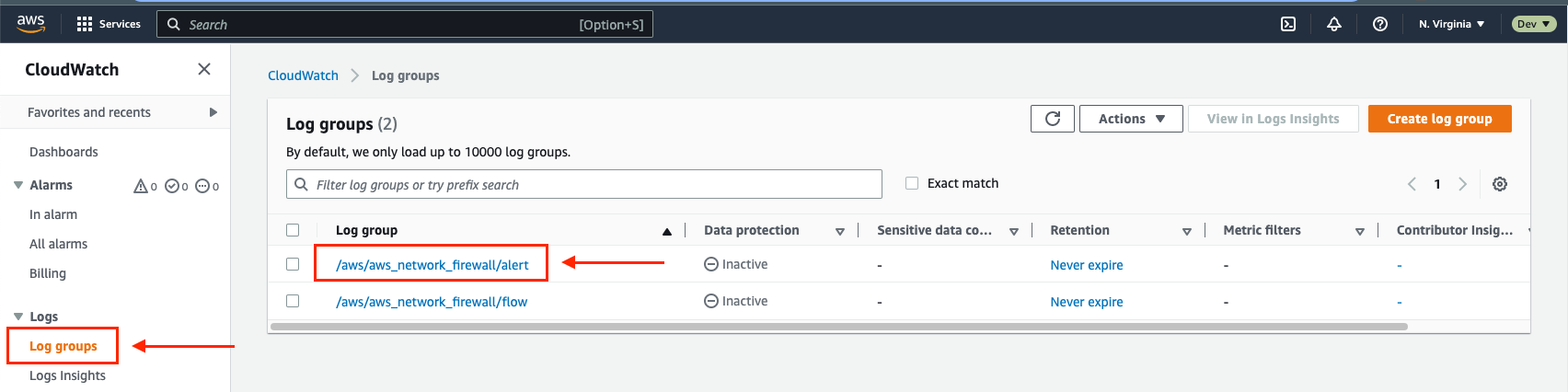Open the help question mark menu
1568x392 pixels.
[x=1380, y=24]
